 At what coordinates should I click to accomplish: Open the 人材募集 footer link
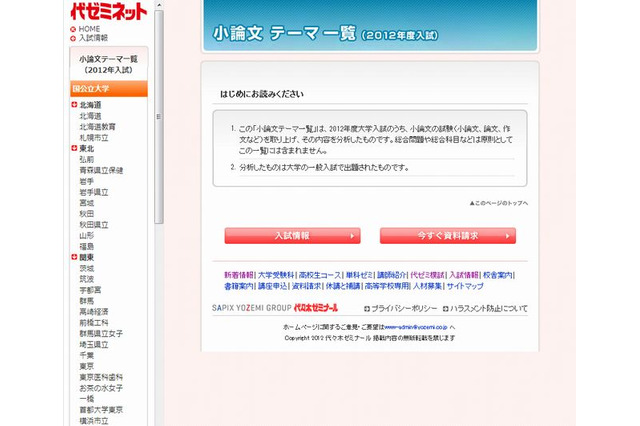pyautogui.click(x=427, y=286)
